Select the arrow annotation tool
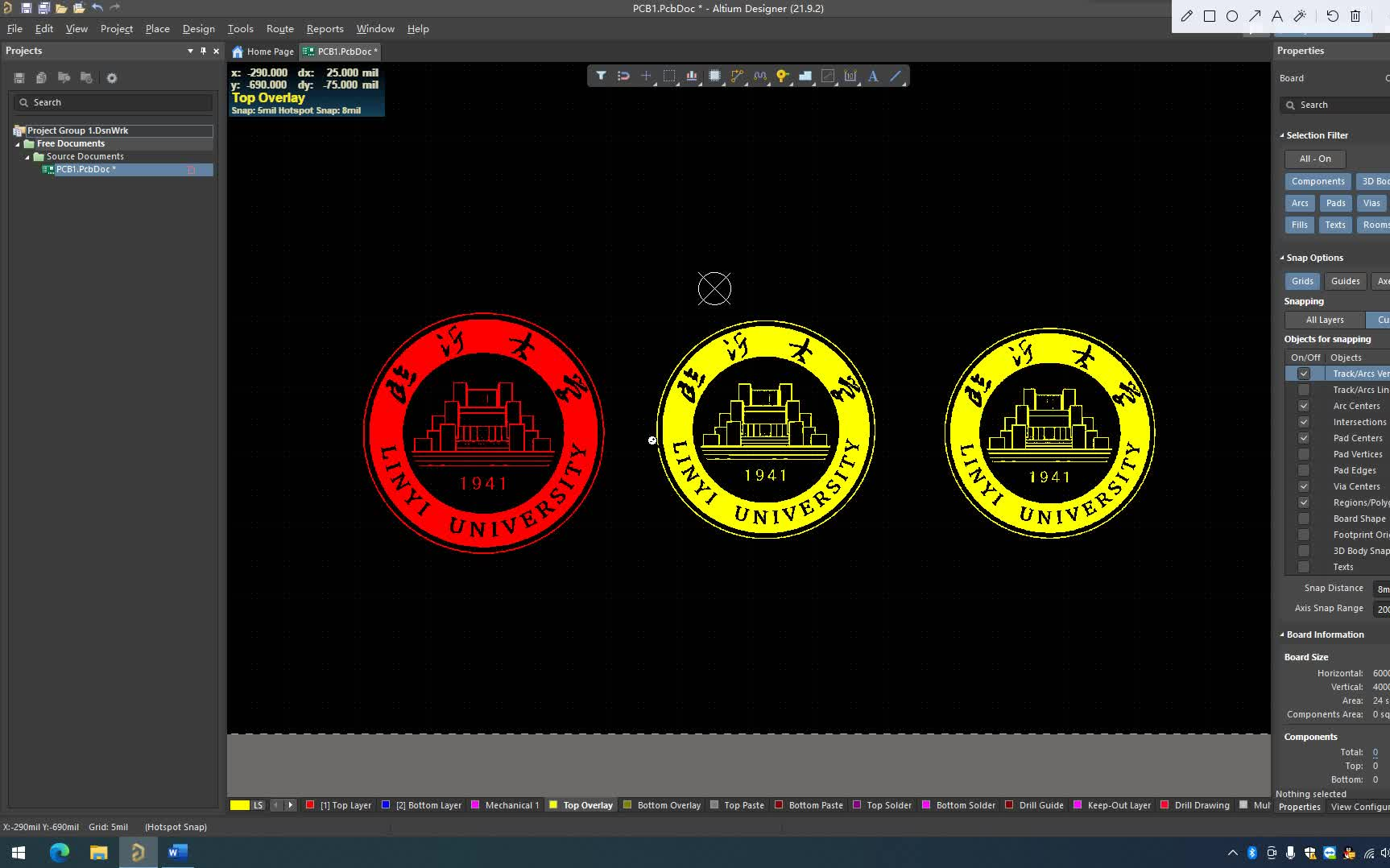 click(x=1255, y=16)
